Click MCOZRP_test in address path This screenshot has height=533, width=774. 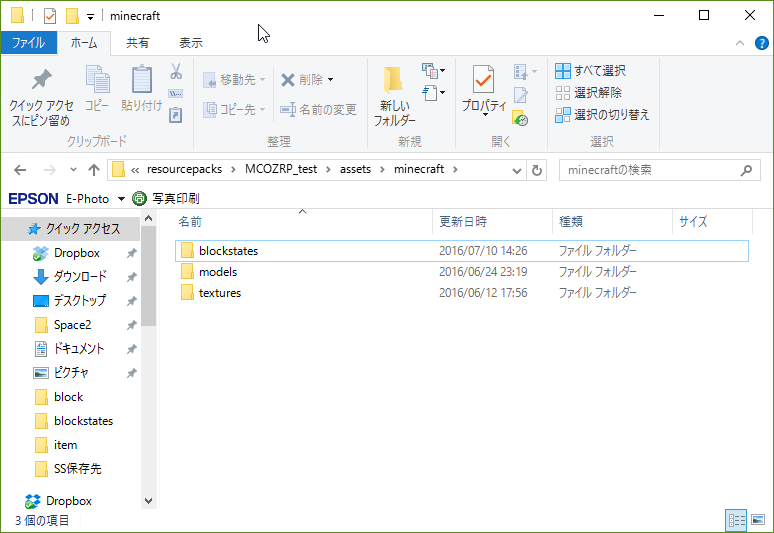[x=281, y=169]
